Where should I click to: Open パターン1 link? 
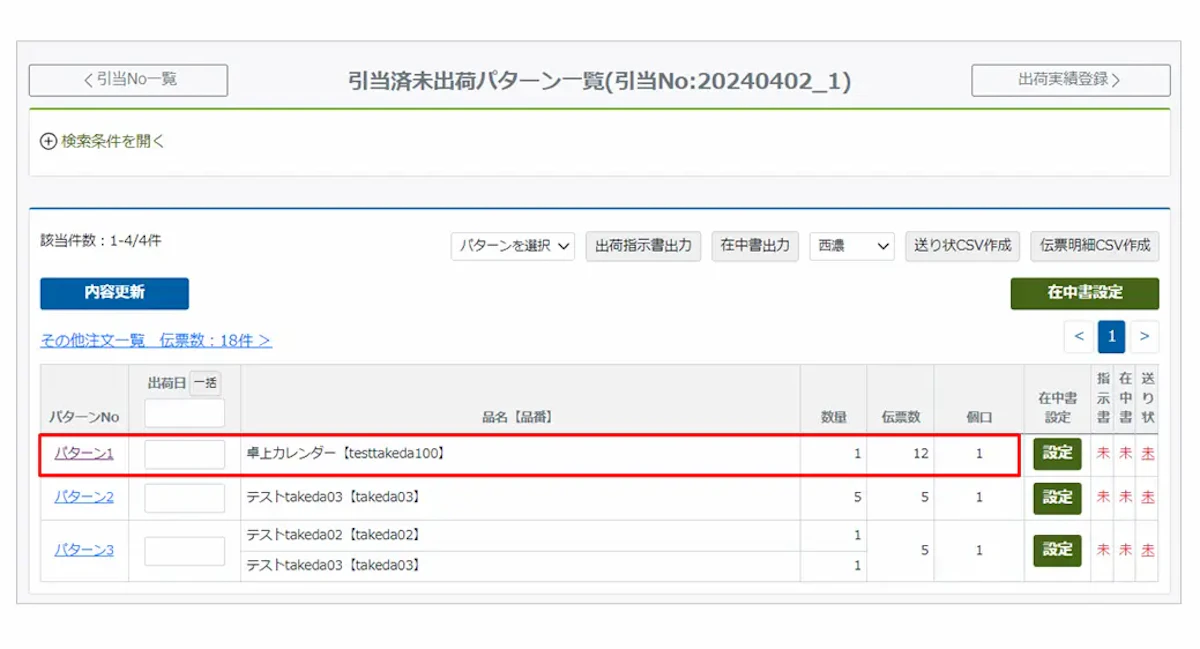click(x=84, y=454)
